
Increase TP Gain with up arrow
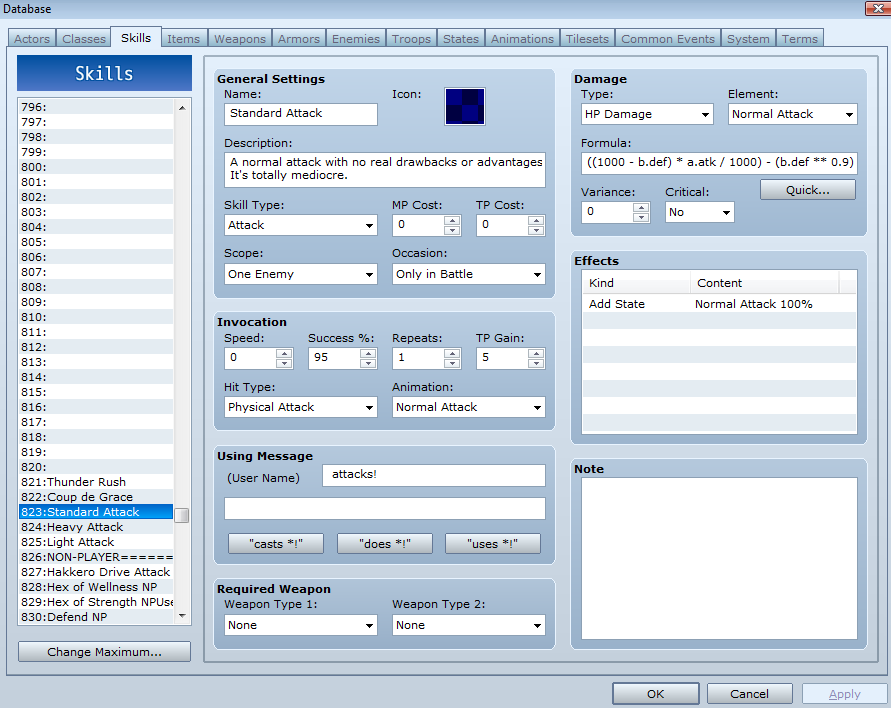tap(536, 353)
